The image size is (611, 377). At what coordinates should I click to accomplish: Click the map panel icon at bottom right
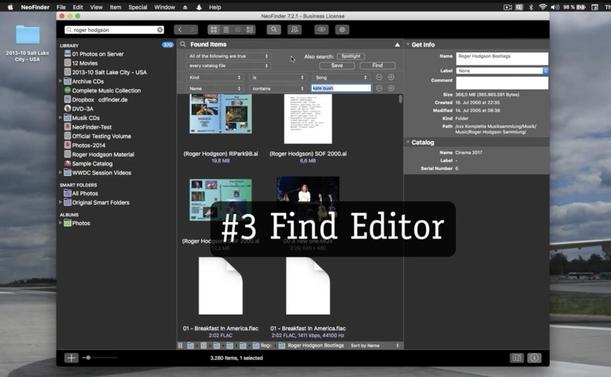pos(517,358)
